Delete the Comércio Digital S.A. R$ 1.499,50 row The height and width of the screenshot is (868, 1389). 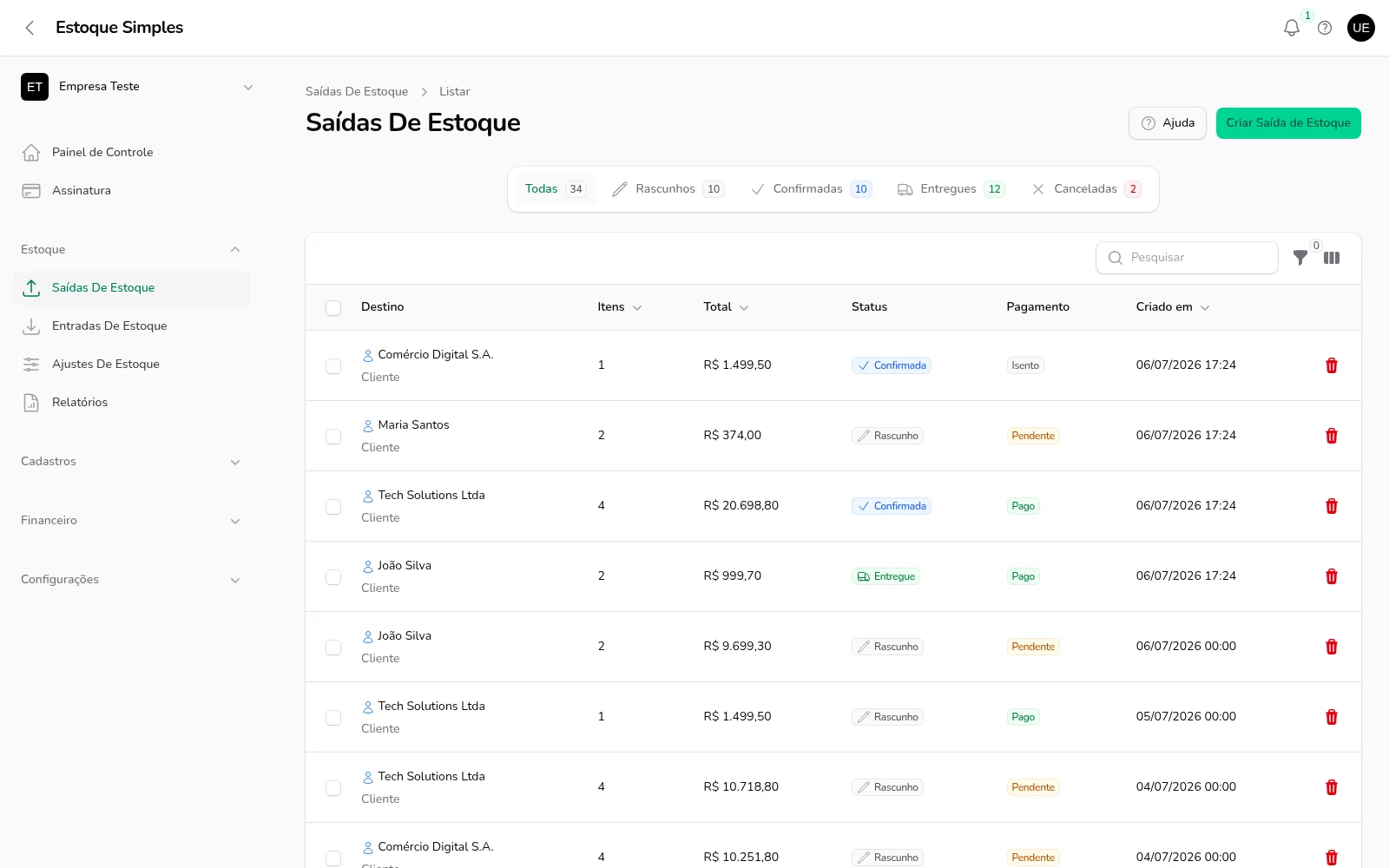(1332, 365)
